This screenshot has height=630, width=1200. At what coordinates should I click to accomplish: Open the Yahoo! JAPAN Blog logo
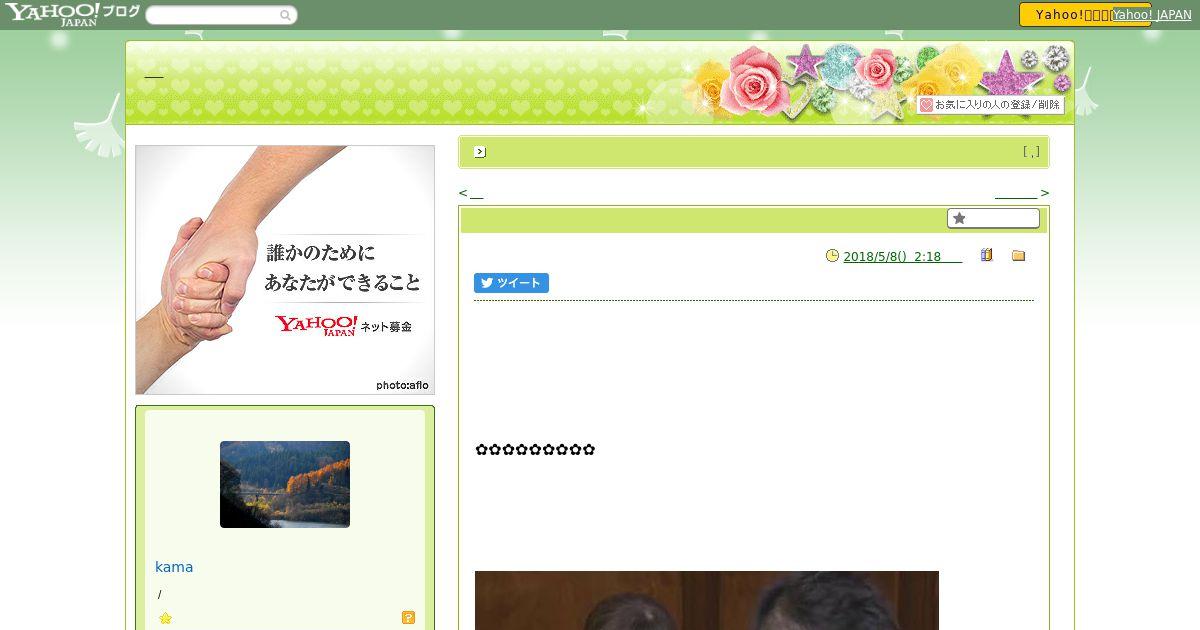pos(72,14)
